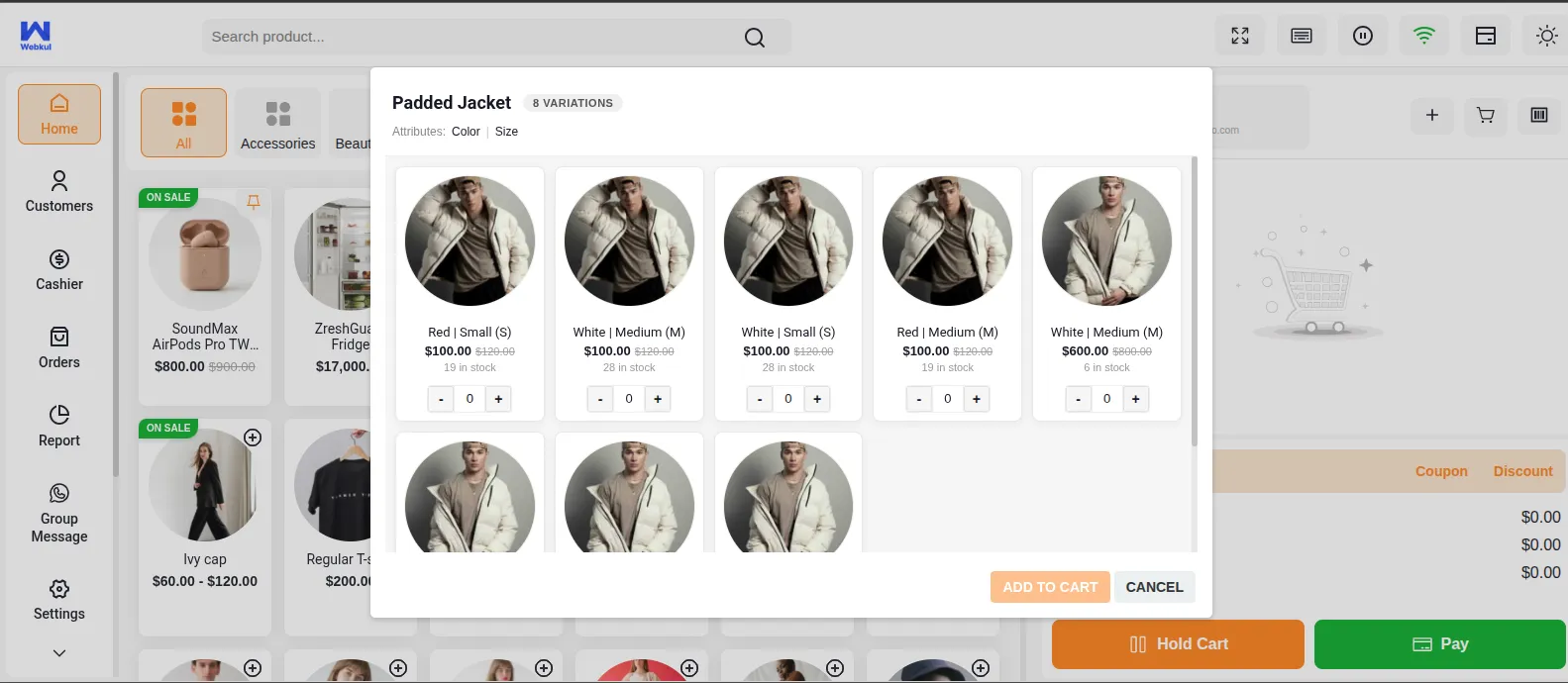This screenshot has width=1568, height=683.
Task: Click '19 in stock' under Red | Small (S)
Action: pyautogui.click(x=470, y=368)
